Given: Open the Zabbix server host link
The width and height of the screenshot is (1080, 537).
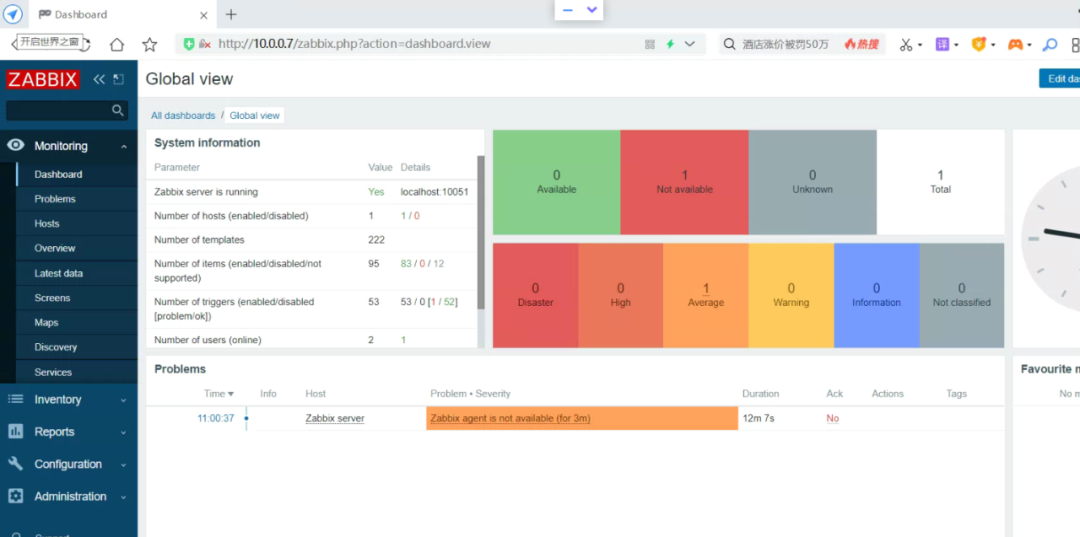Looking at the screenshot, I should tap(334, 418).
